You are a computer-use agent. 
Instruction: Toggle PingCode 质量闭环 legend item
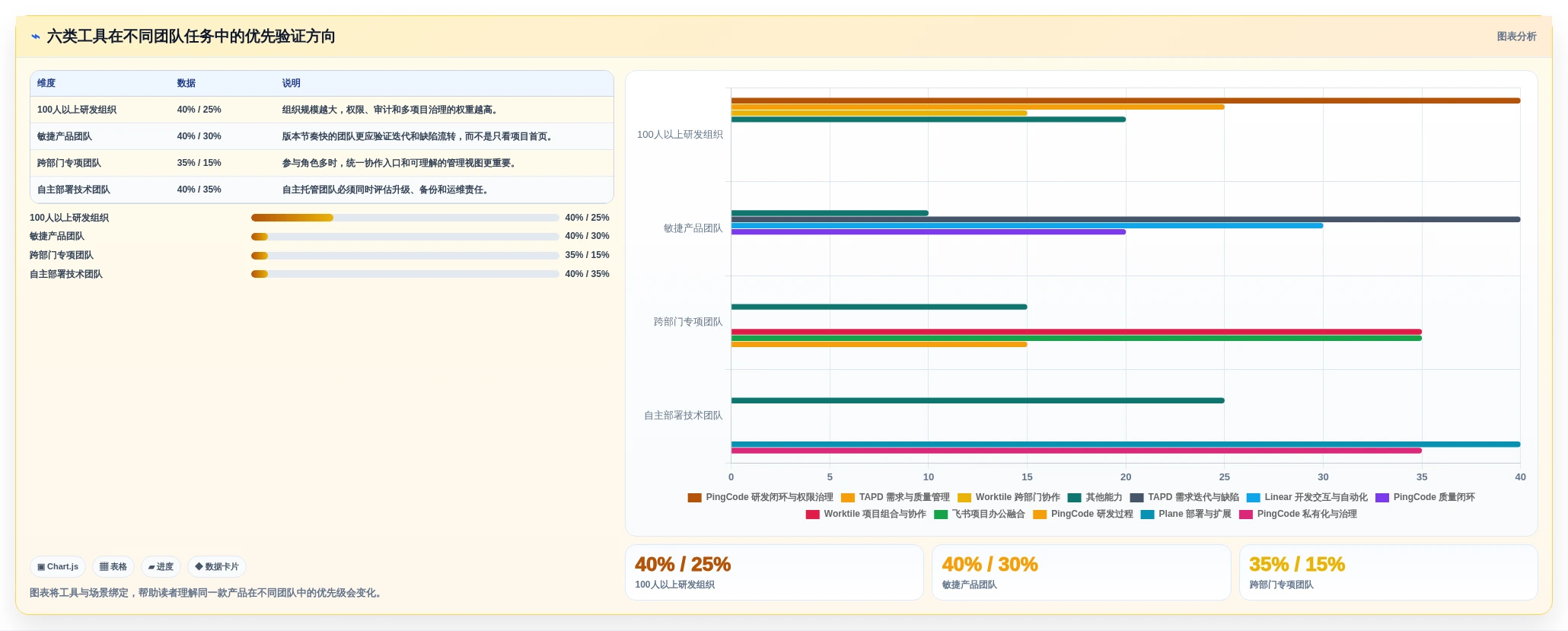coord(1425,497)
